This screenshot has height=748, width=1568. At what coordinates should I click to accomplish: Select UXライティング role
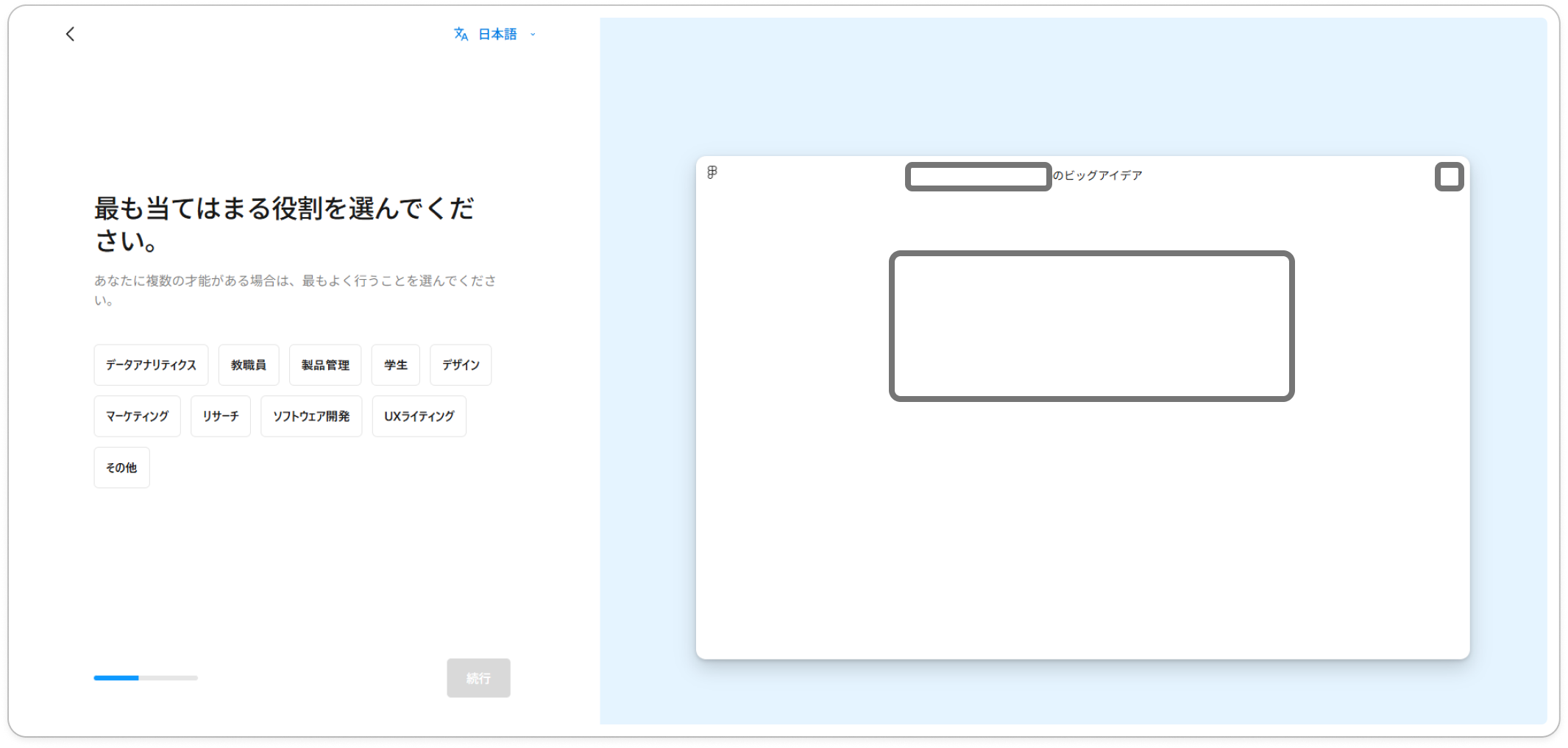coord(419,417)
